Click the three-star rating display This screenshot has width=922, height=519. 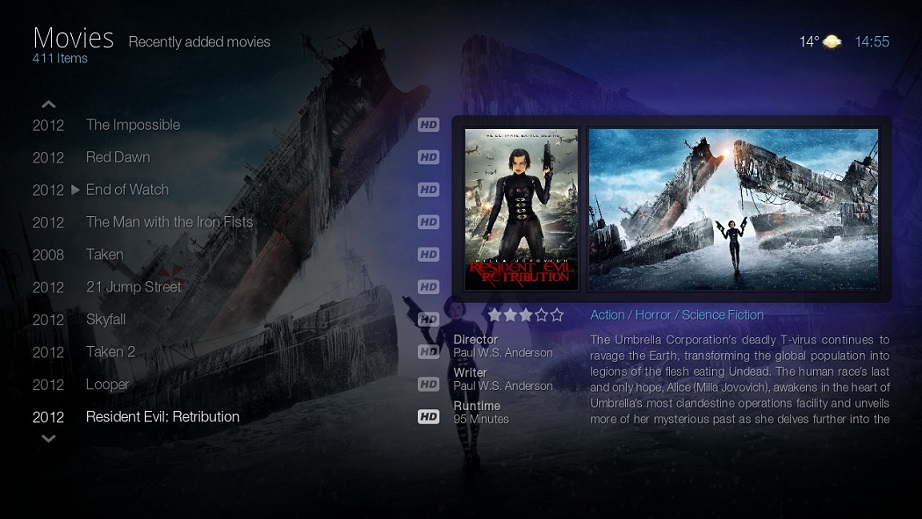526,315
